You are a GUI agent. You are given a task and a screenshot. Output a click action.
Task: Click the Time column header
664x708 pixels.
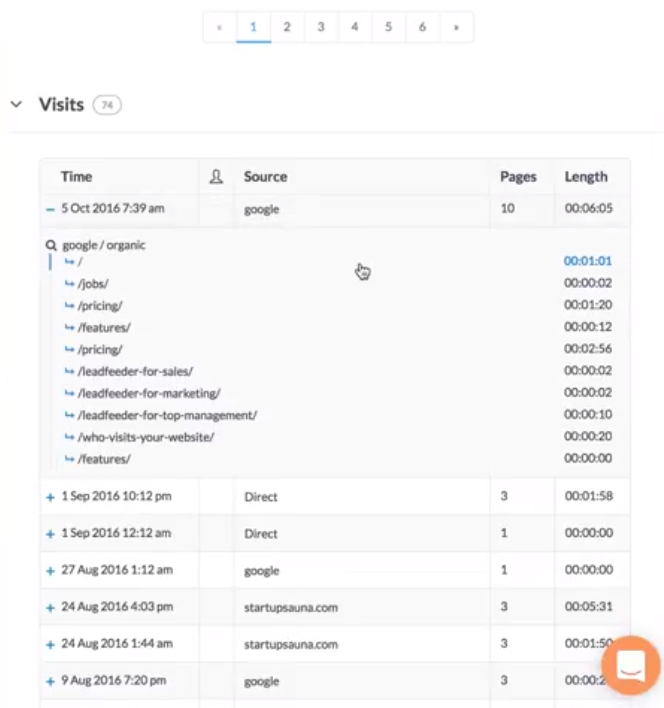pyautogui.click(x=76, y=177)
